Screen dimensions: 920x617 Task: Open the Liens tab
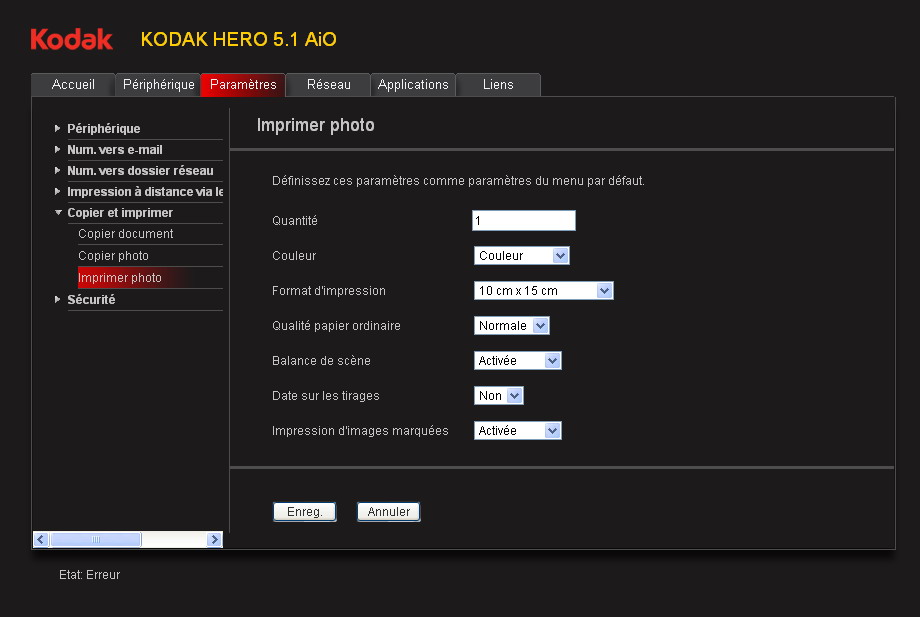point(498,85)
